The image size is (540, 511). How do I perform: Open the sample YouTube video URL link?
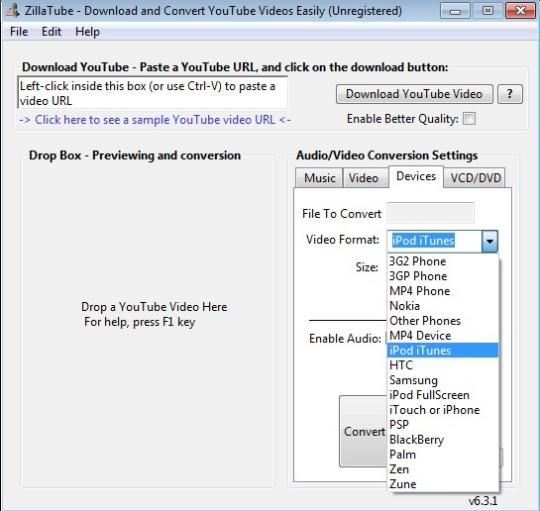click(x=155, y=120)
